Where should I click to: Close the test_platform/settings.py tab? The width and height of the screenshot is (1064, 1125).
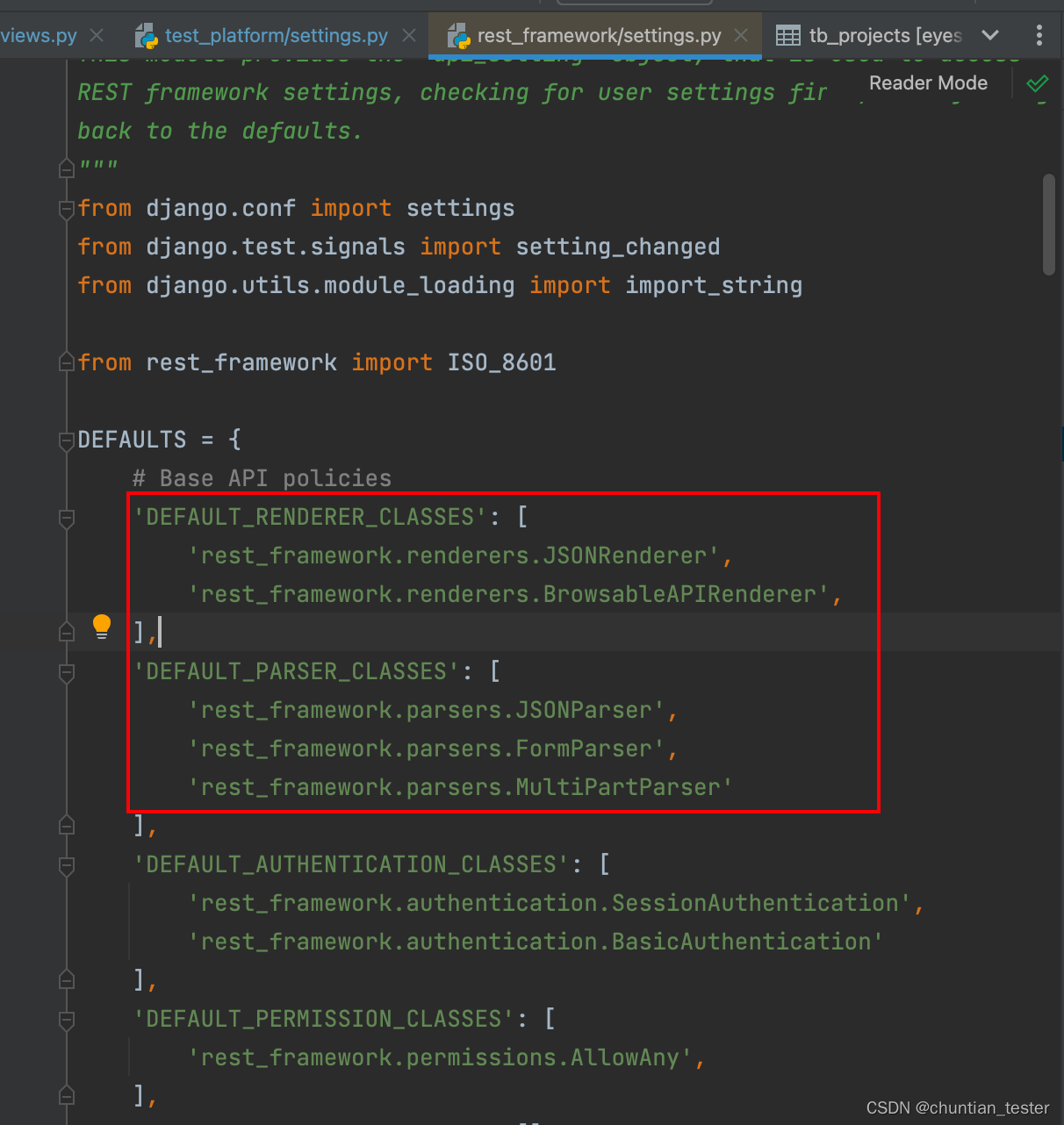[x=408, y=37]
